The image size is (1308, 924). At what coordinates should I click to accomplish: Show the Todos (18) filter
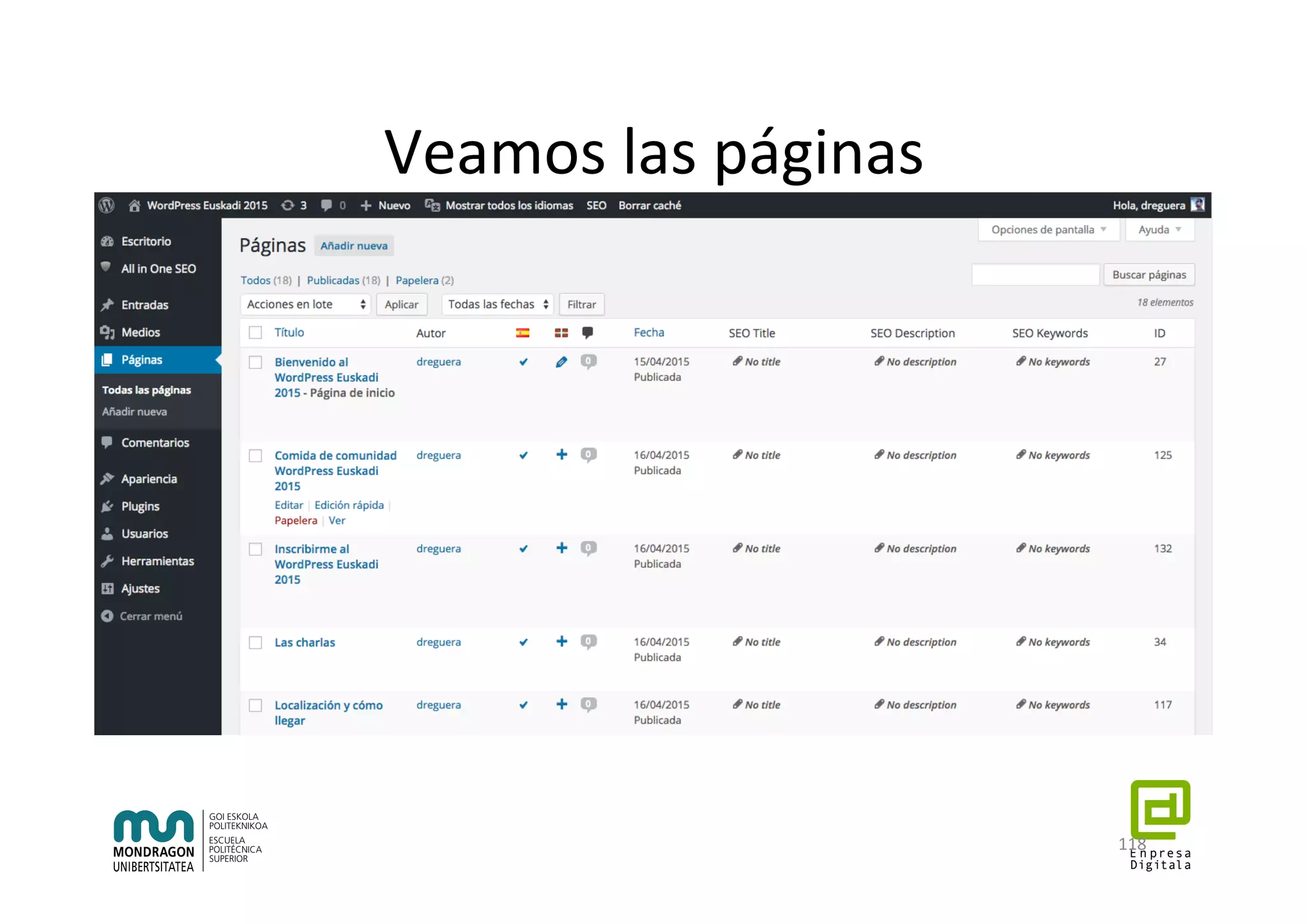266,280
